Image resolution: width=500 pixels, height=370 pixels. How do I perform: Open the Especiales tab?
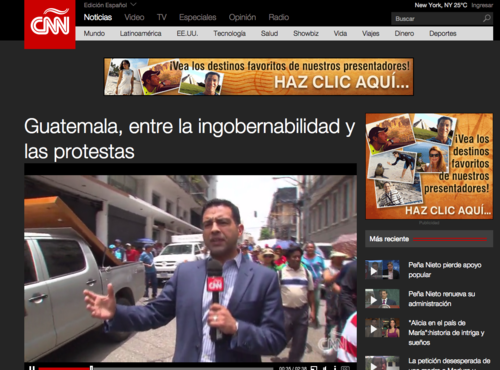197,17
